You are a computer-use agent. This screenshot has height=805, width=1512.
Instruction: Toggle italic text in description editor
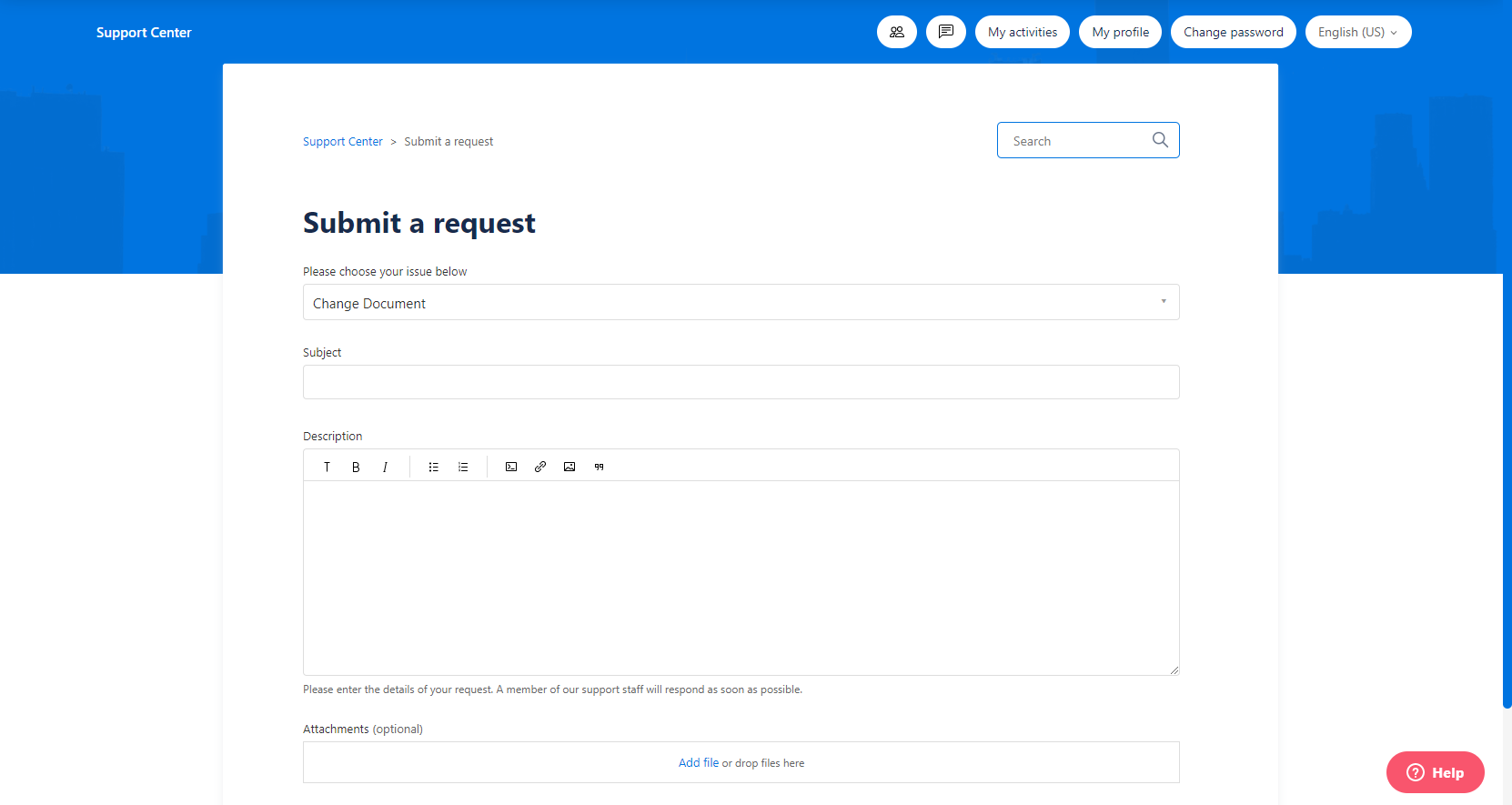coord(385,467)
